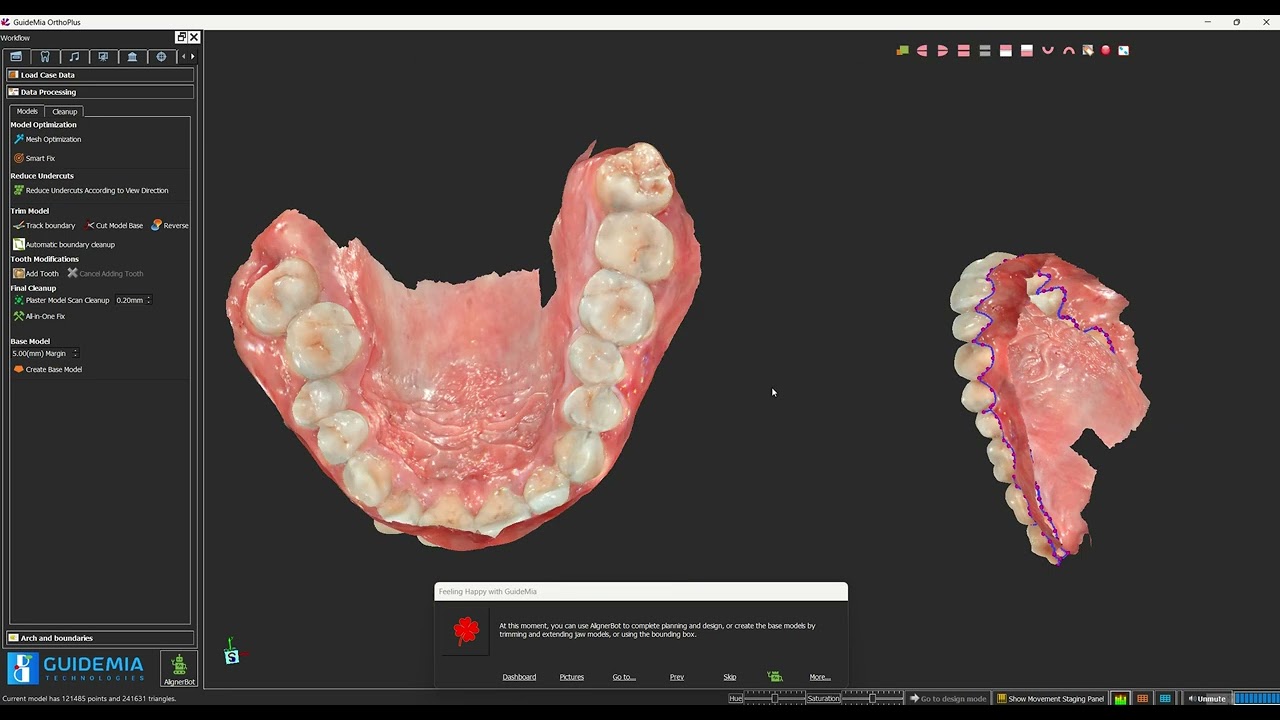The width and height of the screenshot is (1280, 720).
Task: Select the lower arch U-shape view icon
Action: [x=1048, y=50]
